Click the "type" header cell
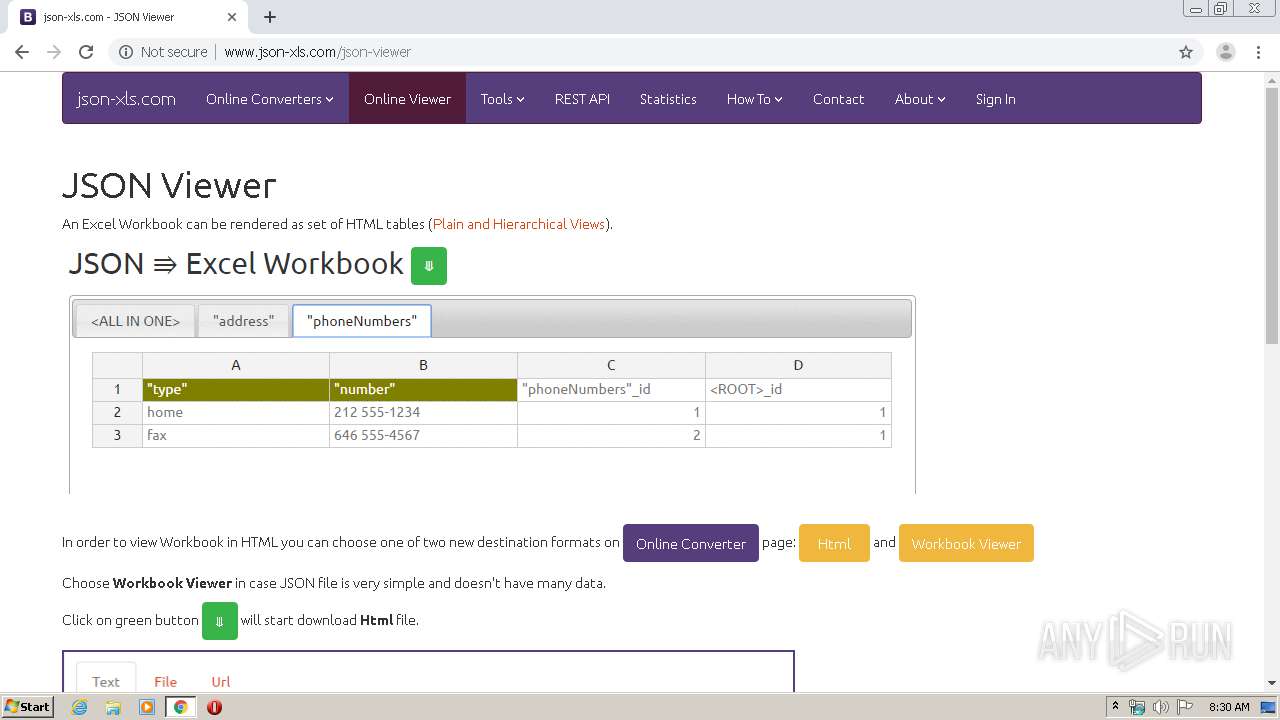 point(236,389)
